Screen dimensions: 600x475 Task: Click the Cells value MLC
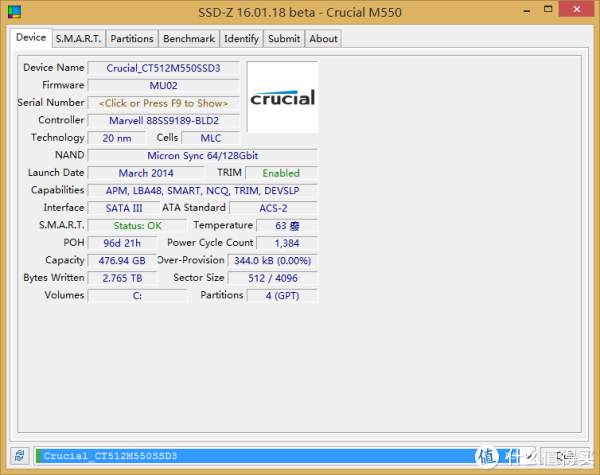coord(211,138)
